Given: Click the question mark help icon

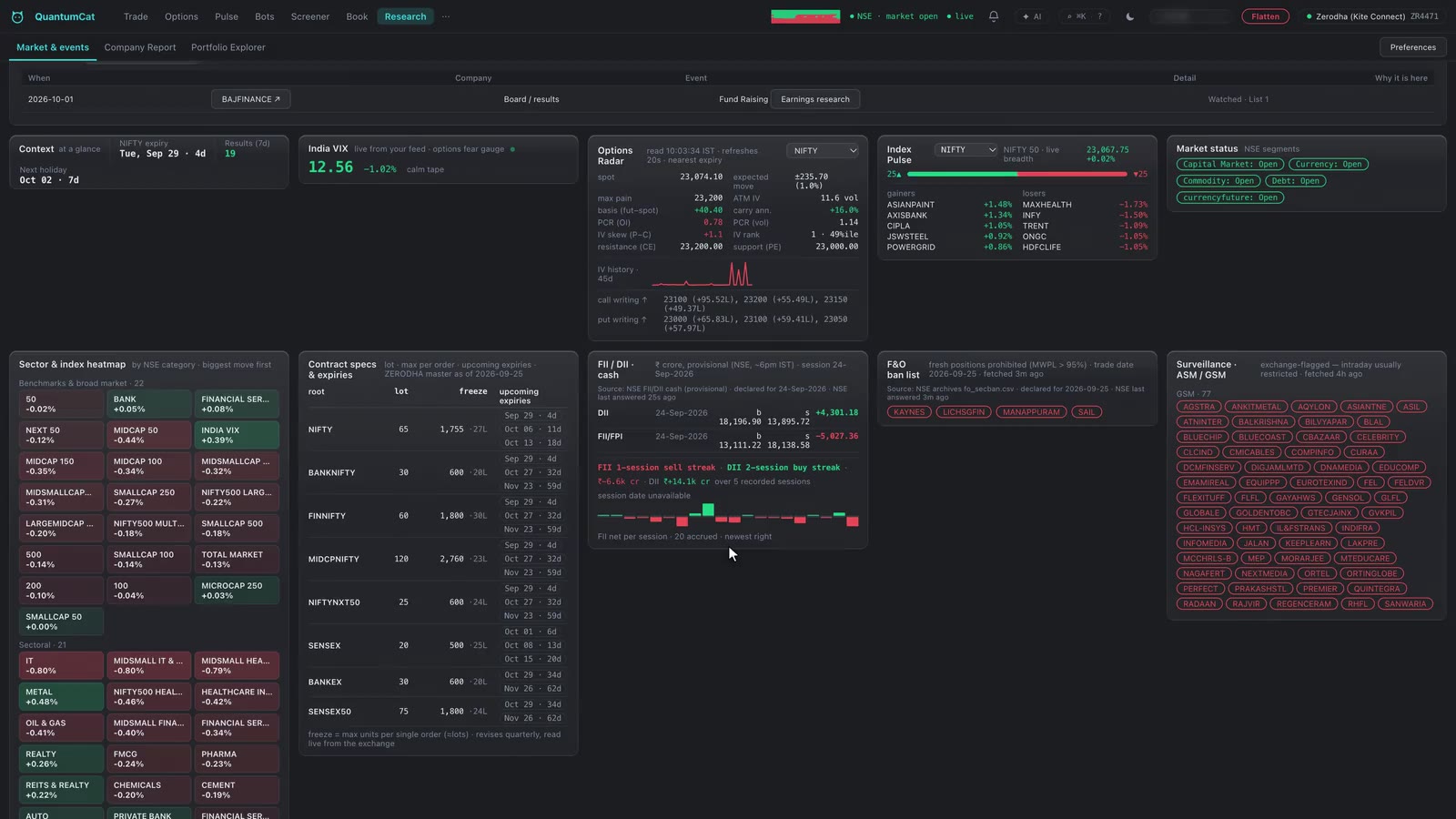Looking at the screenshot, I should click(x=1099, y=16).
